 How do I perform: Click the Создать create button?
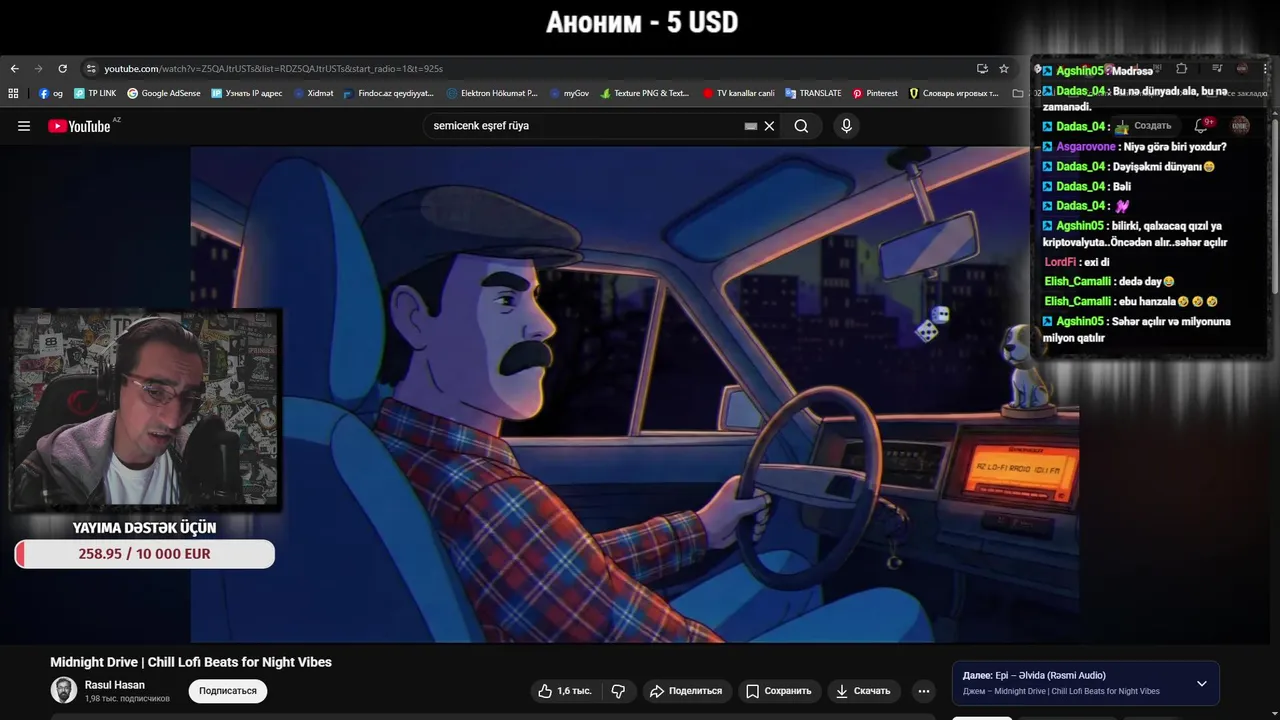(x=1143, y=126)
